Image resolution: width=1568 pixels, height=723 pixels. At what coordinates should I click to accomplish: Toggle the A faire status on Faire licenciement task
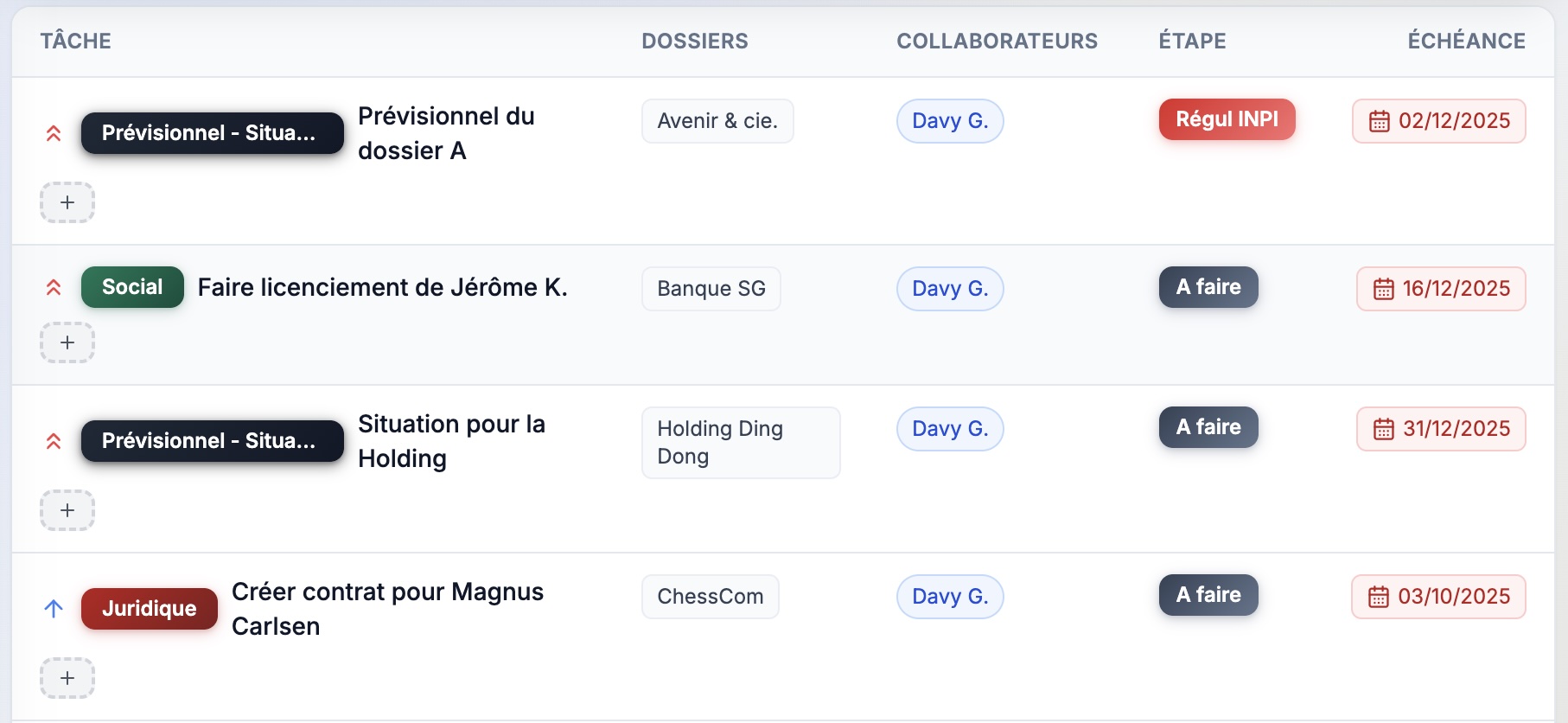[1208, 287]
